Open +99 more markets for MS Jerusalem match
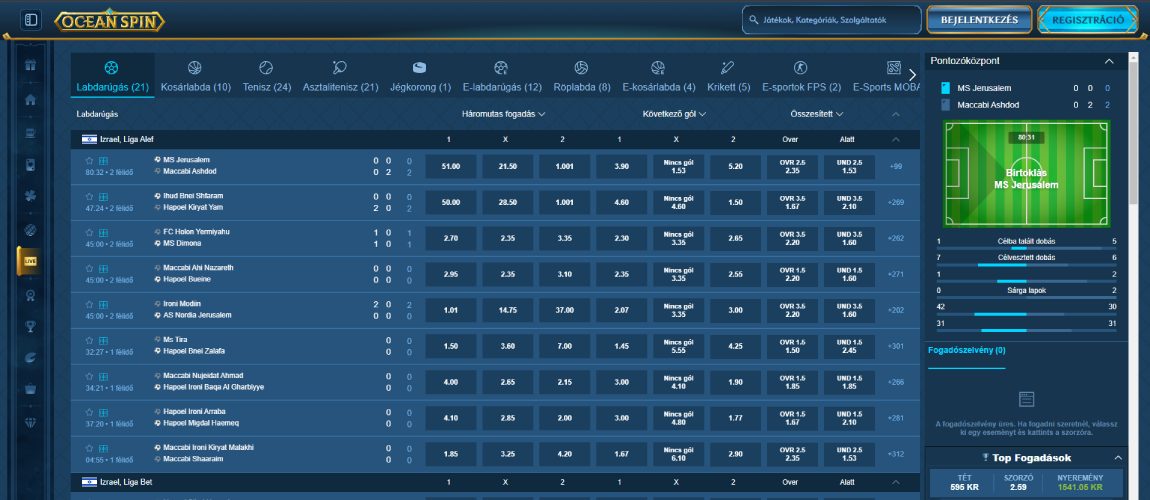1150x500 pixels. [x=896, y=167]
